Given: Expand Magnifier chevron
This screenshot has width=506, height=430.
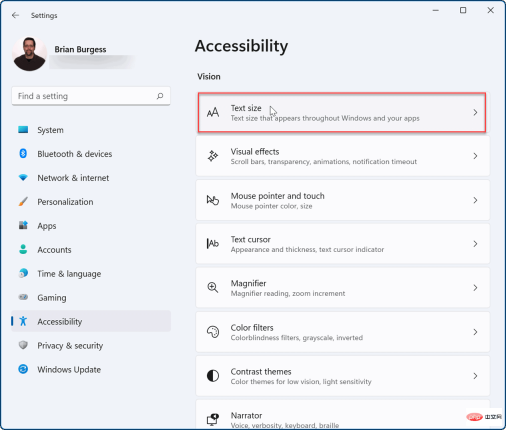Looking at the screenshot, I should [x=475, y=288].
